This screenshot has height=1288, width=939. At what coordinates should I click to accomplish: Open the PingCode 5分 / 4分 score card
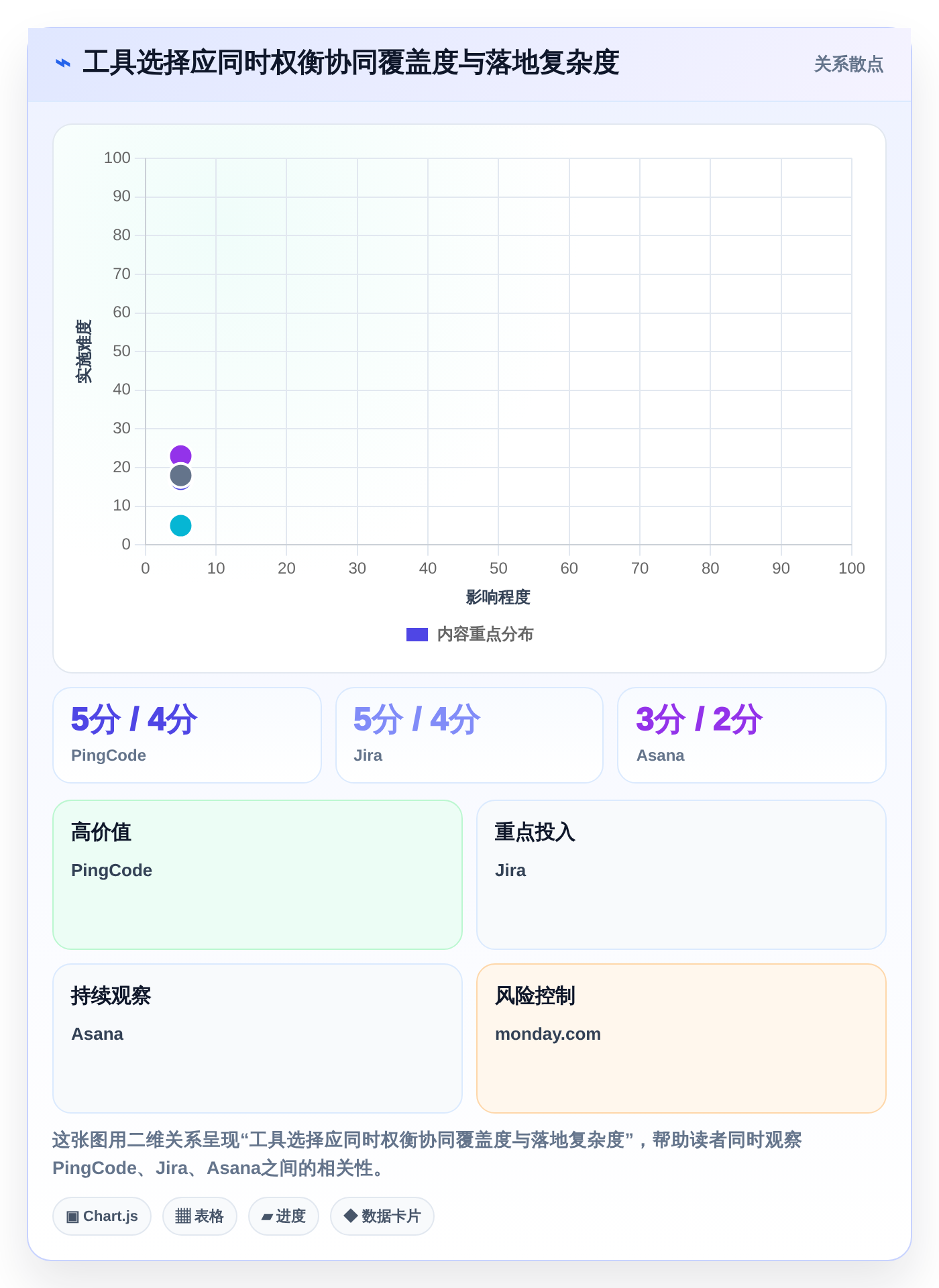(x=187, y=735)
